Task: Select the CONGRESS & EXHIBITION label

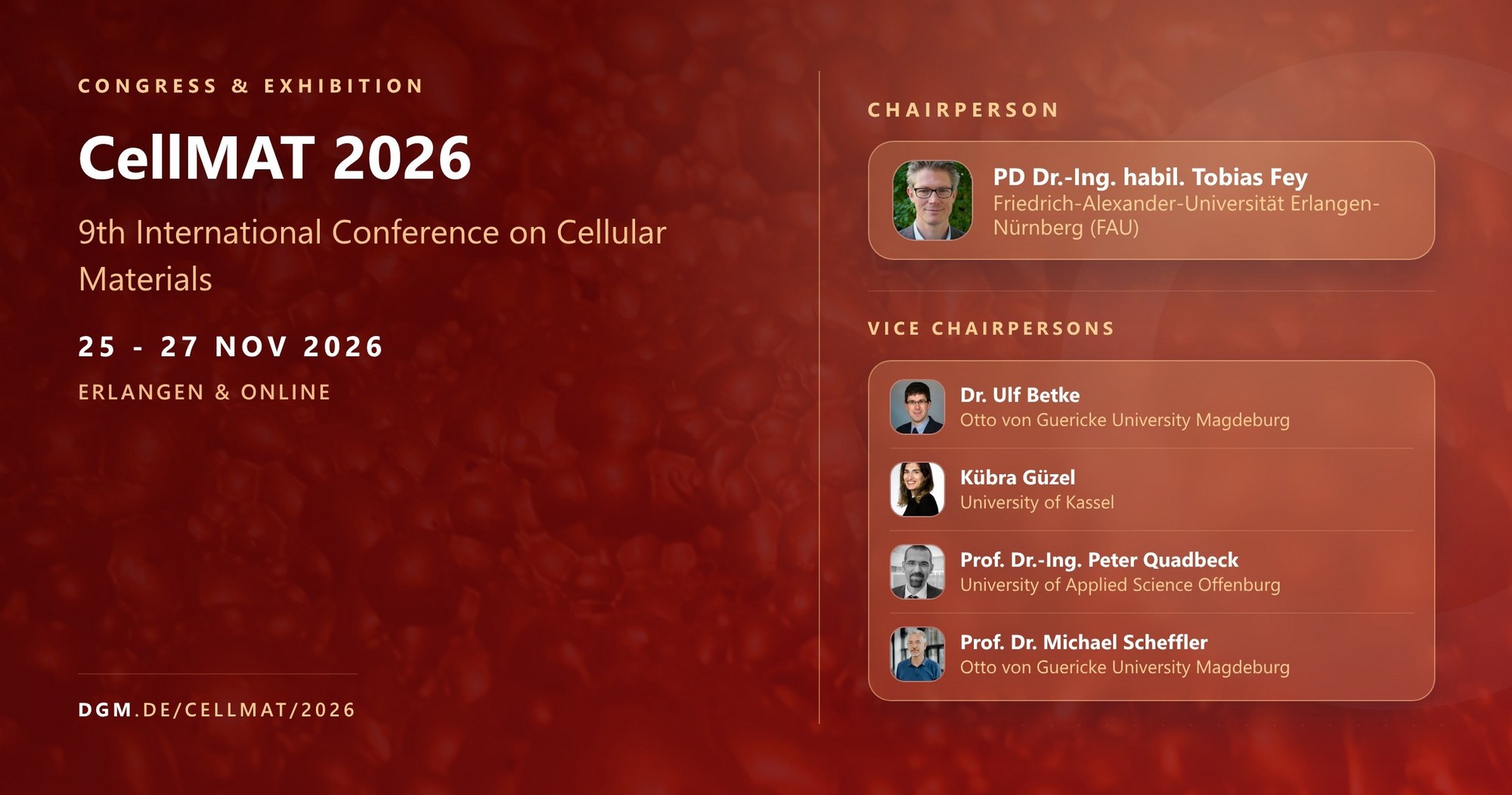Action: pos(251,85)
